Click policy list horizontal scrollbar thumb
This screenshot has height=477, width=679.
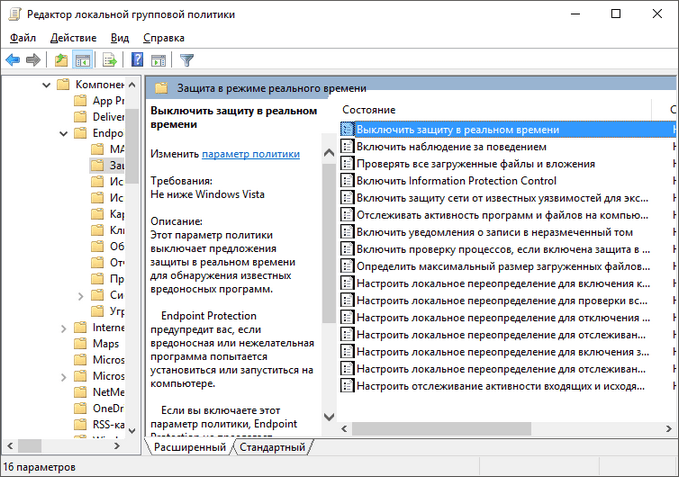[441, 429]
